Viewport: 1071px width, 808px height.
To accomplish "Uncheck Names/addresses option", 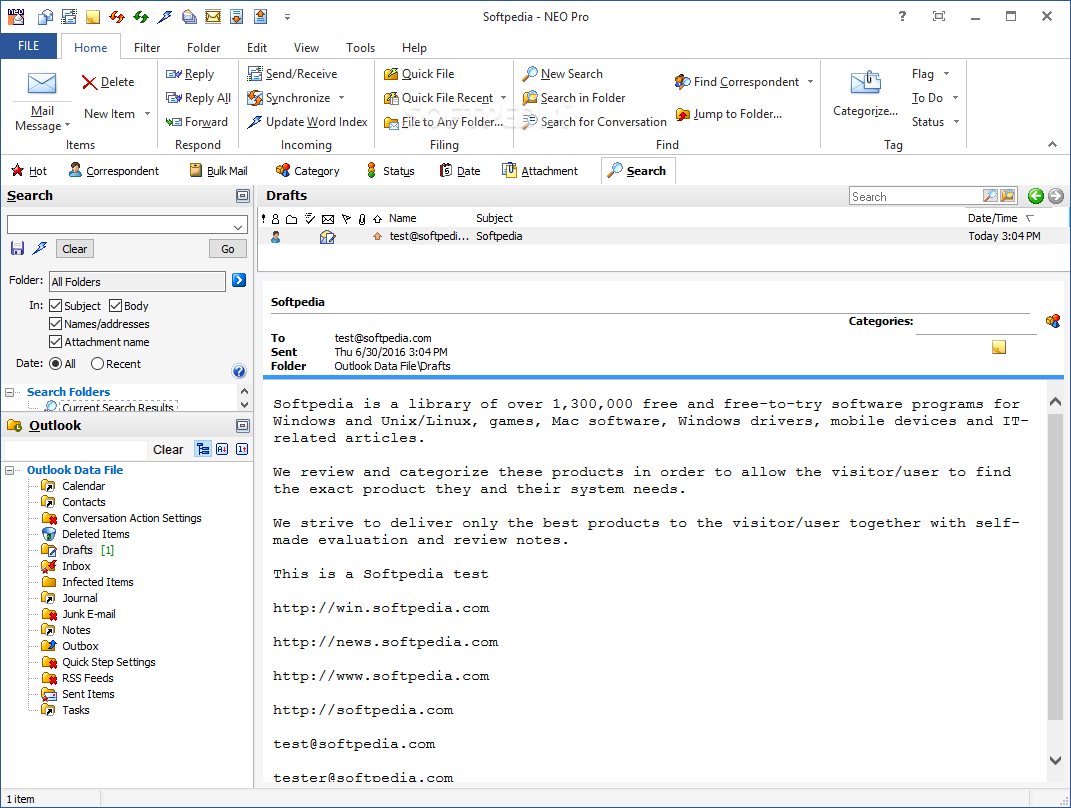I will (x=56, y=323).
